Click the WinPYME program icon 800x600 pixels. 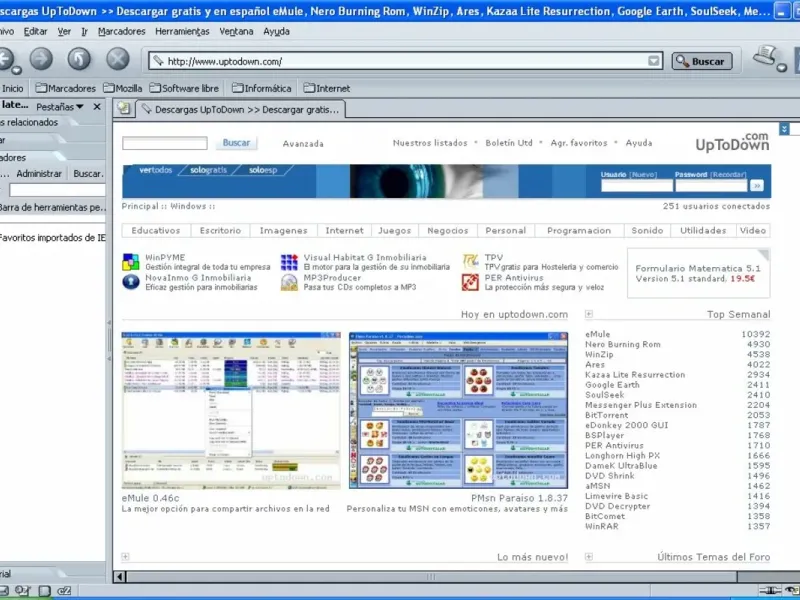click(130, 262)
